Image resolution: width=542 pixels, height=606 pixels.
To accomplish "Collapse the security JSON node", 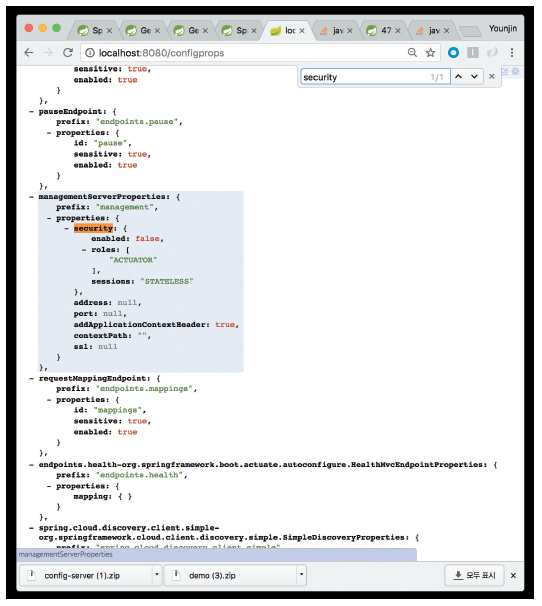I will coord(67,228).
